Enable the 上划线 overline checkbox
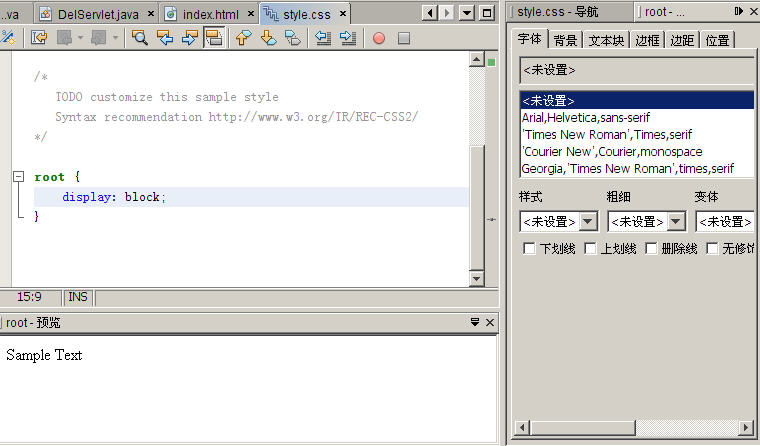The image size is (760, 446). pyautogui.click(x=590, y=248)
